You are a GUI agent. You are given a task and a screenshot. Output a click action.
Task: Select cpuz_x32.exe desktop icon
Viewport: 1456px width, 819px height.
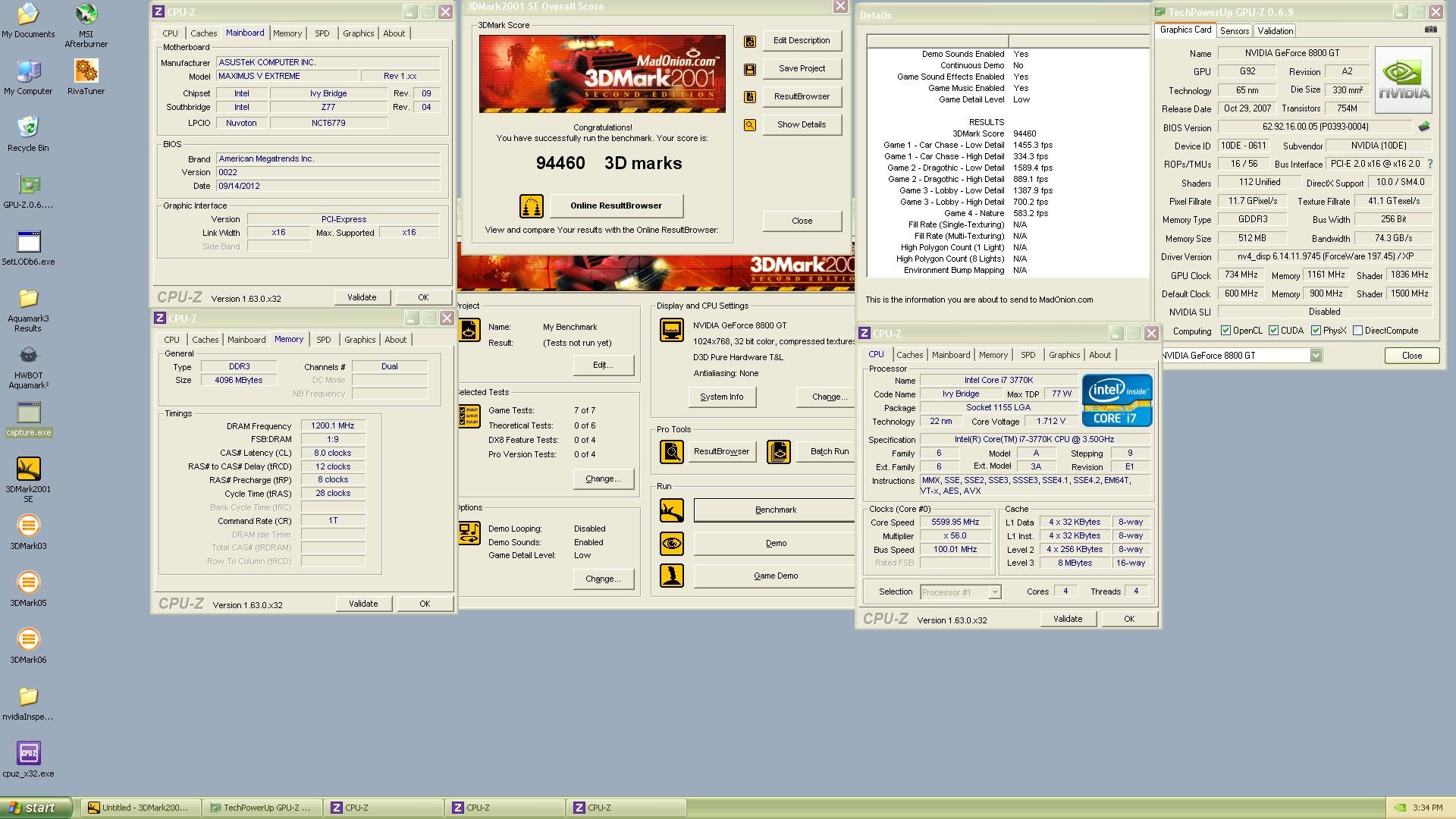[x=28, y=760]
